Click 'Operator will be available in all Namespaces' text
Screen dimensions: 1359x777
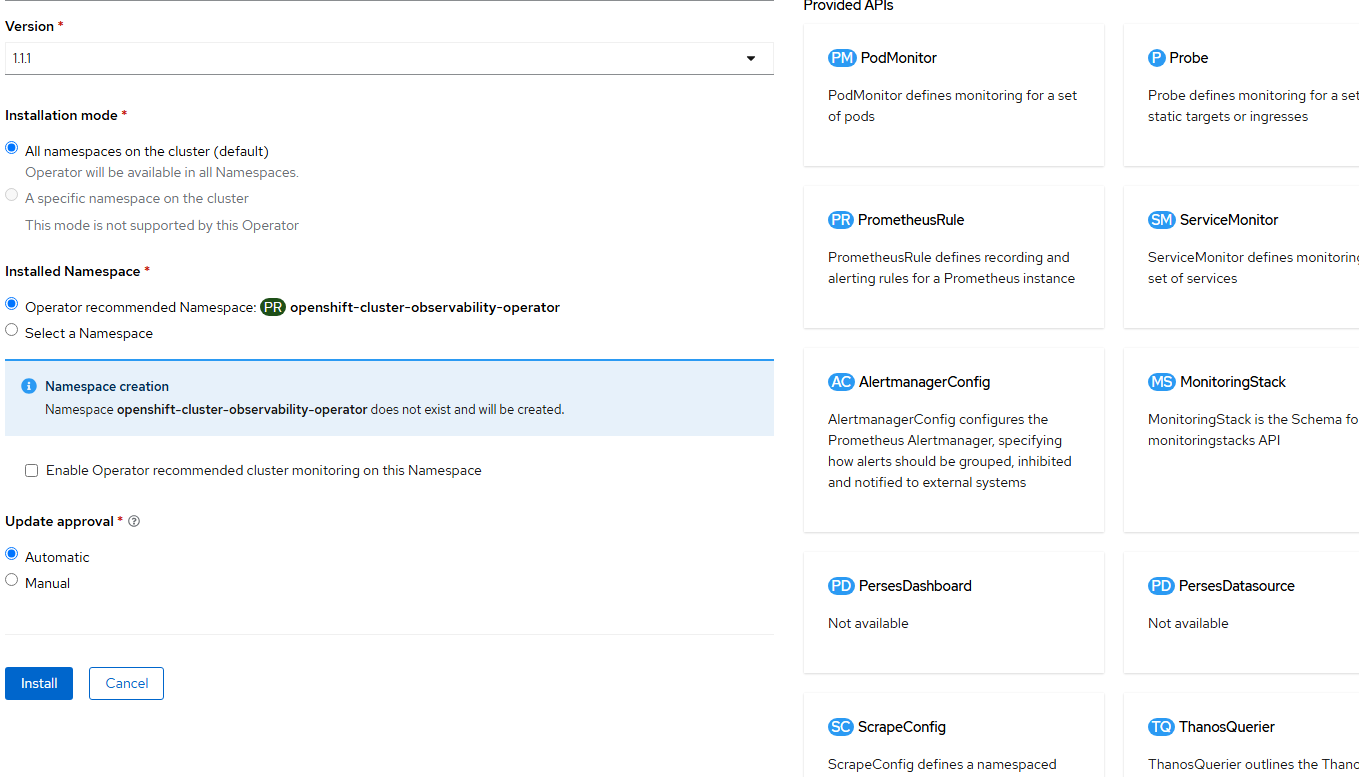tap(162, 172)
